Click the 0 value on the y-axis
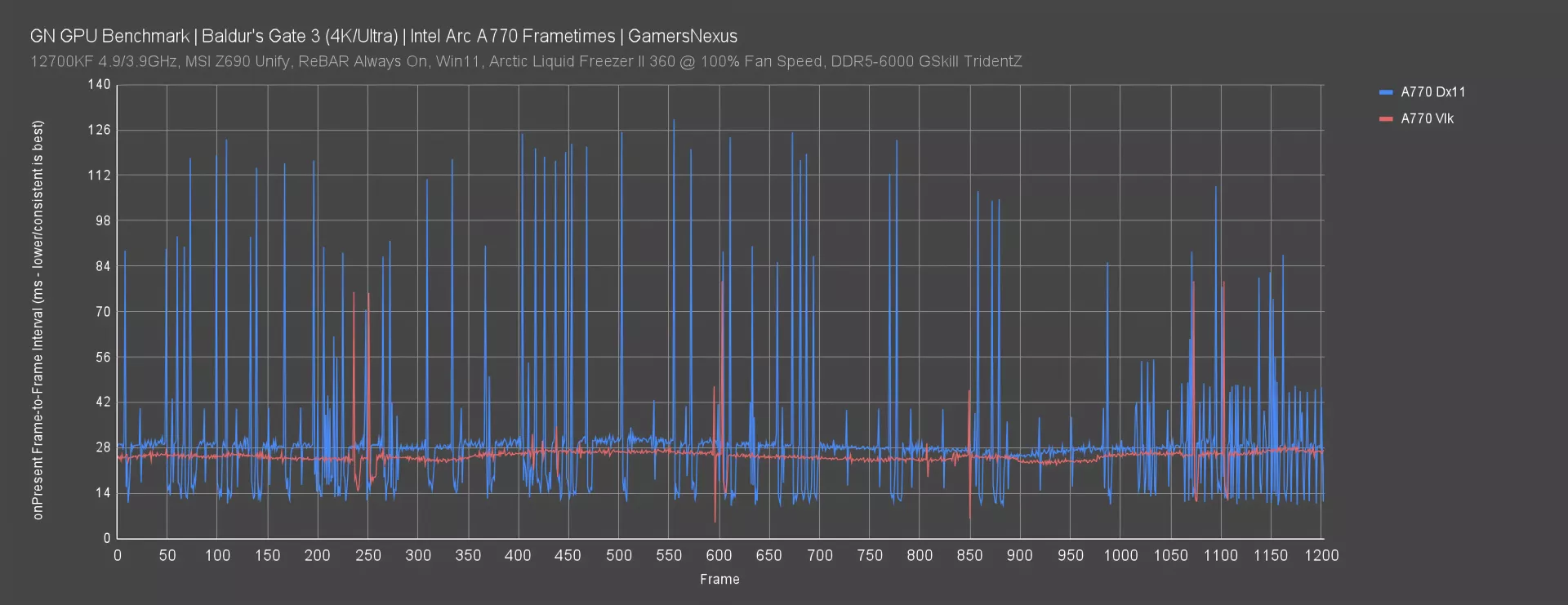Image resolution: width=1568 pixels, height=605 pixels. click(106, 538)
